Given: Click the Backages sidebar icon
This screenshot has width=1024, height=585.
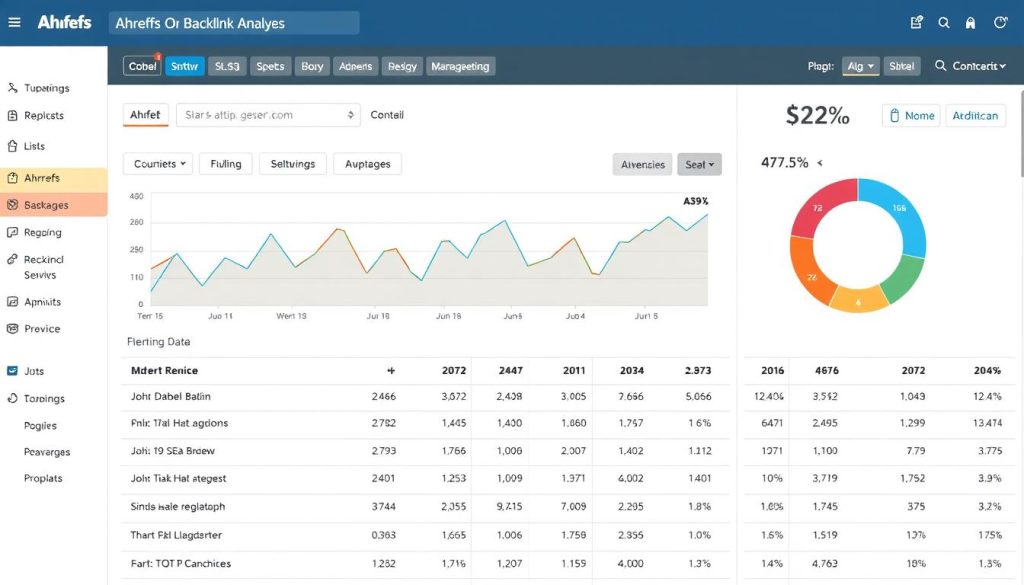Looking at the screenshot, I should click(x=12, y=205).
